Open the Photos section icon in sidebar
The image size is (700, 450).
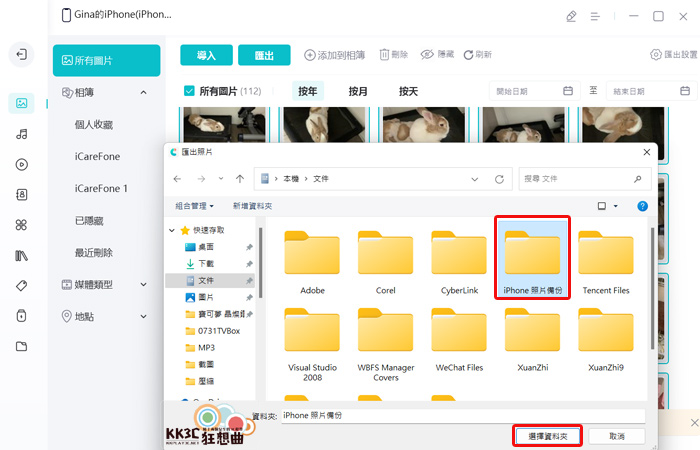pos(21,103)
